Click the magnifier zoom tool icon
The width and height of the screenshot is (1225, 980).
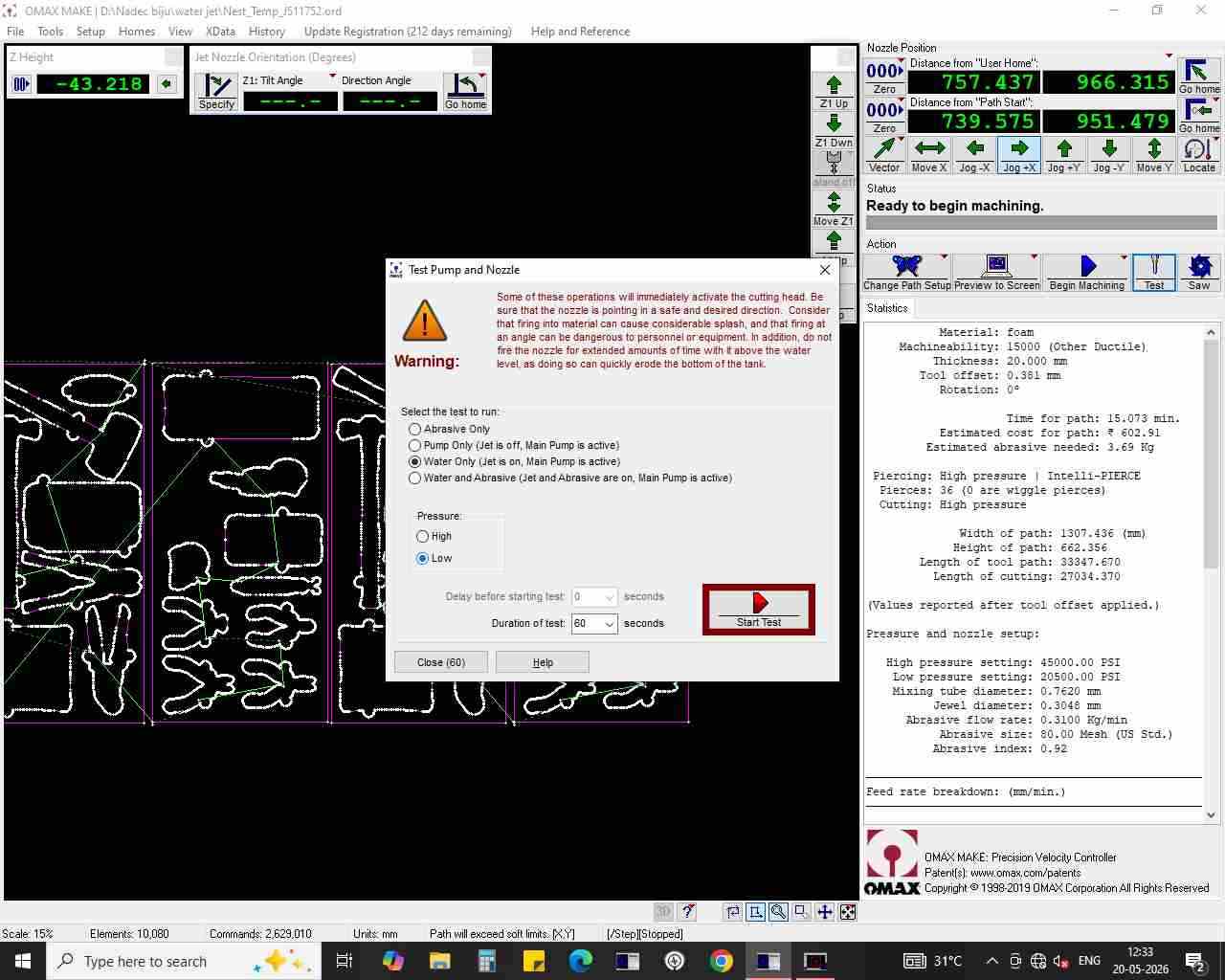tap(779, 912)
